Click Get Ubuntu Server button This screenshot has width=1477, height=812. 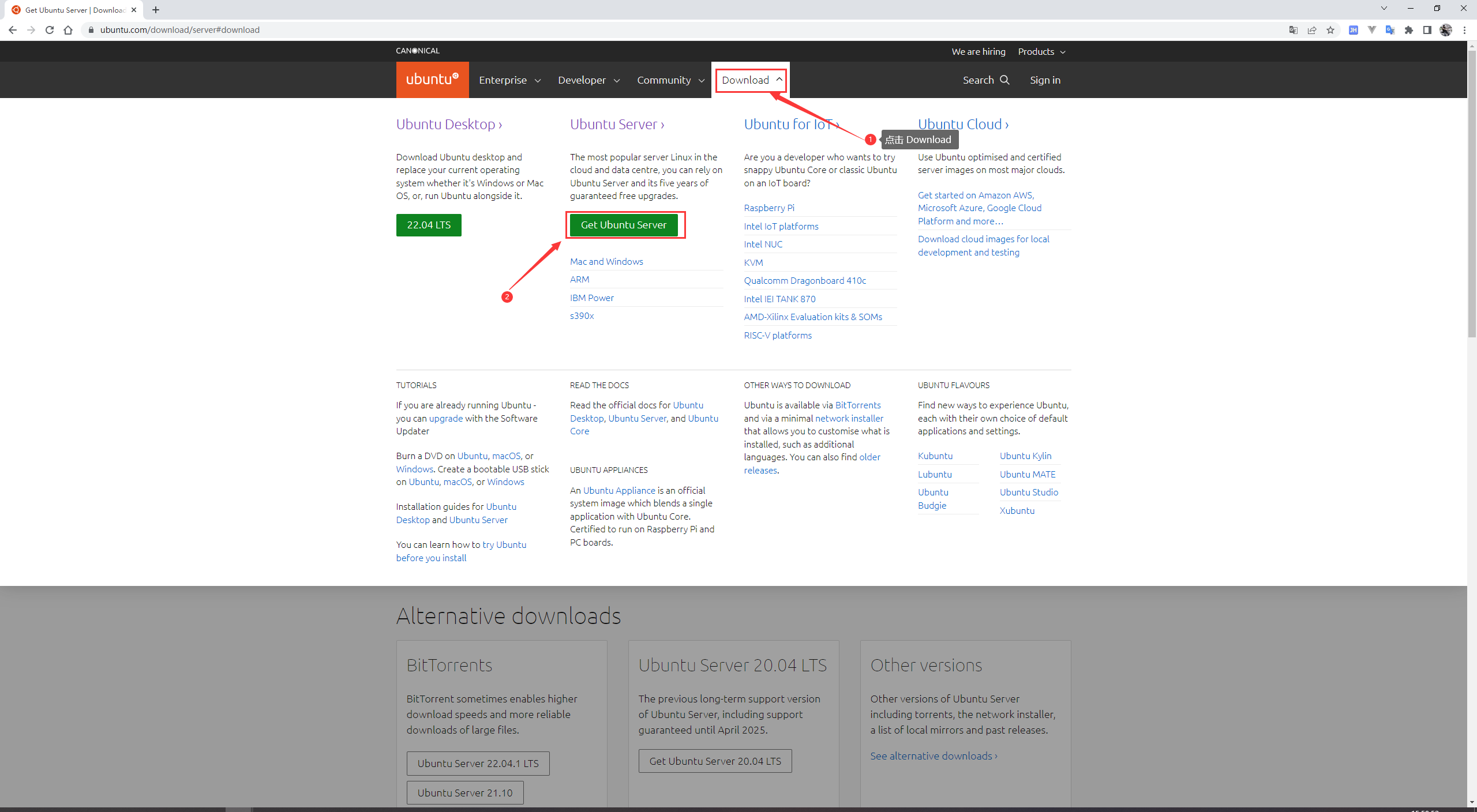coord(623,224)
